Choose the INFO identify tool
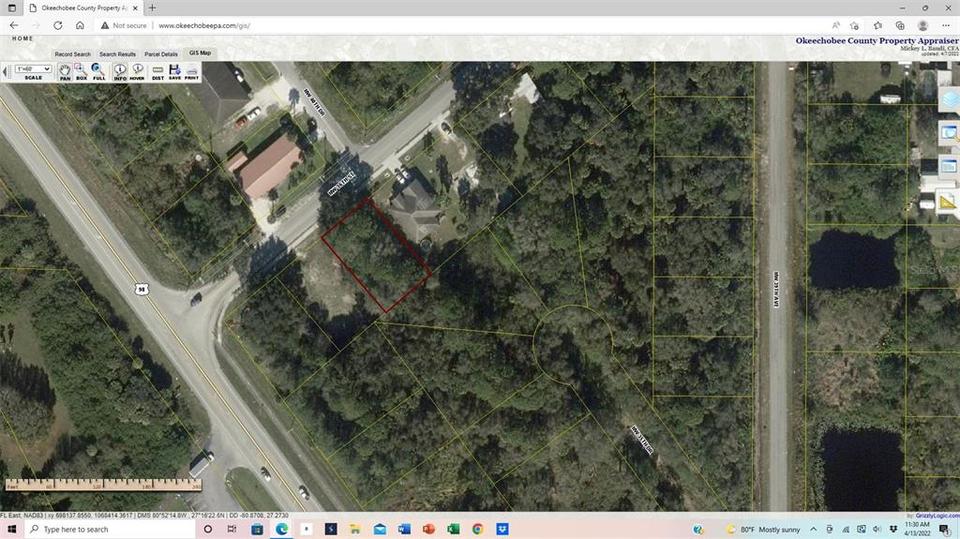960x539 pixels. click(x=120, y=72)
